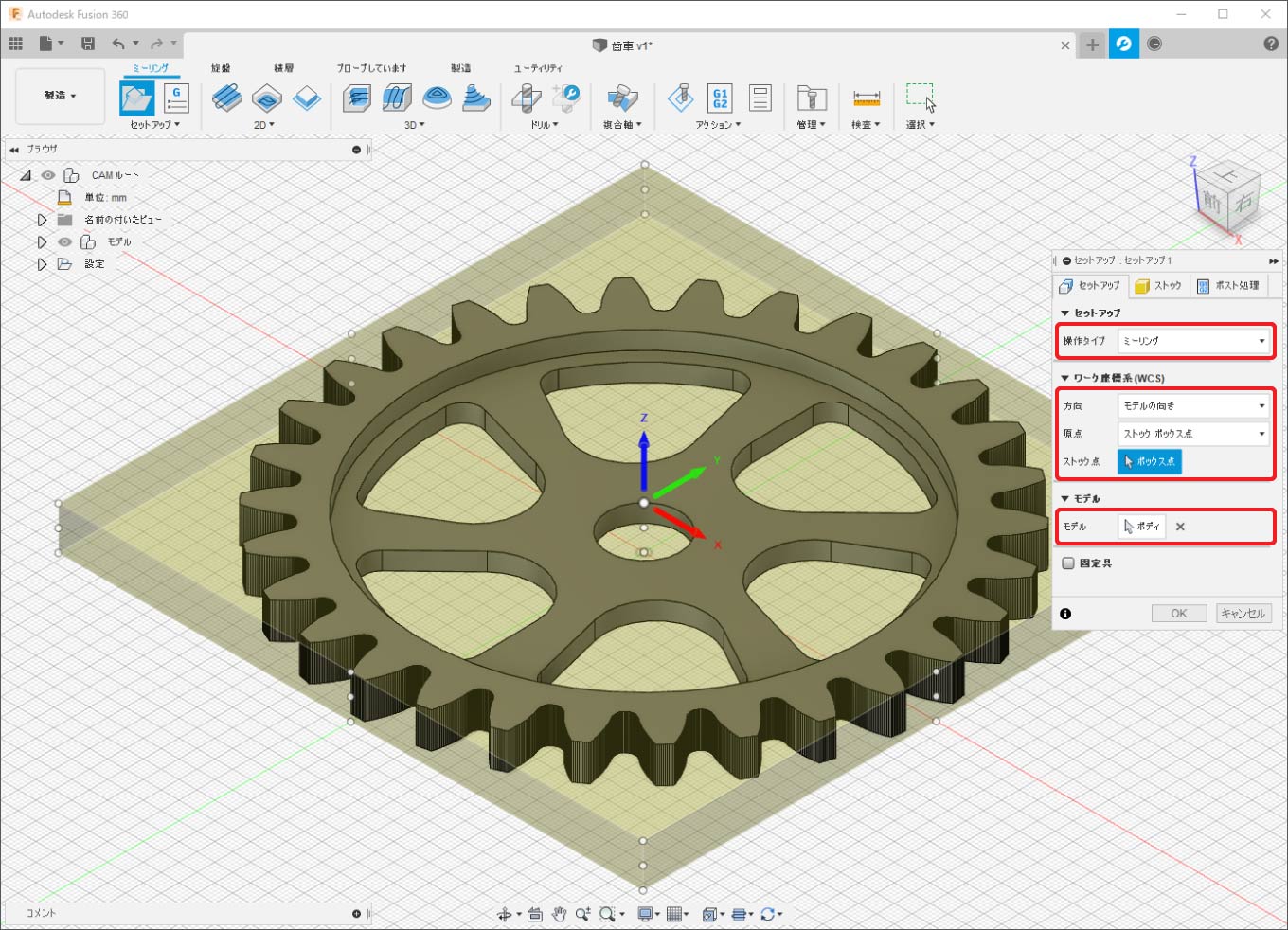Click the Orbit navigation tool
1288x930 pixels.
click(x=505, y=914)
